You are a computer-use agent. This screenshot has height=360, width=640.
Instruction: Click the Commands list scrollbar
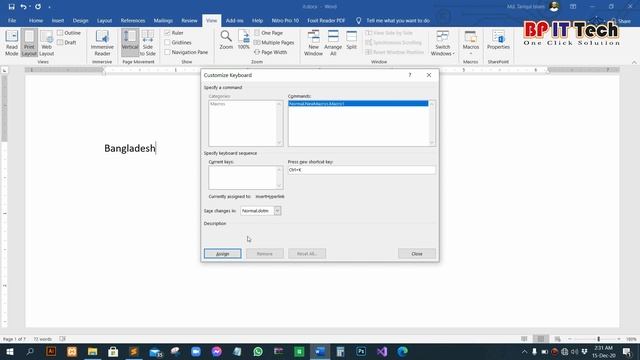pyautogui.click(x=431, y=123)
